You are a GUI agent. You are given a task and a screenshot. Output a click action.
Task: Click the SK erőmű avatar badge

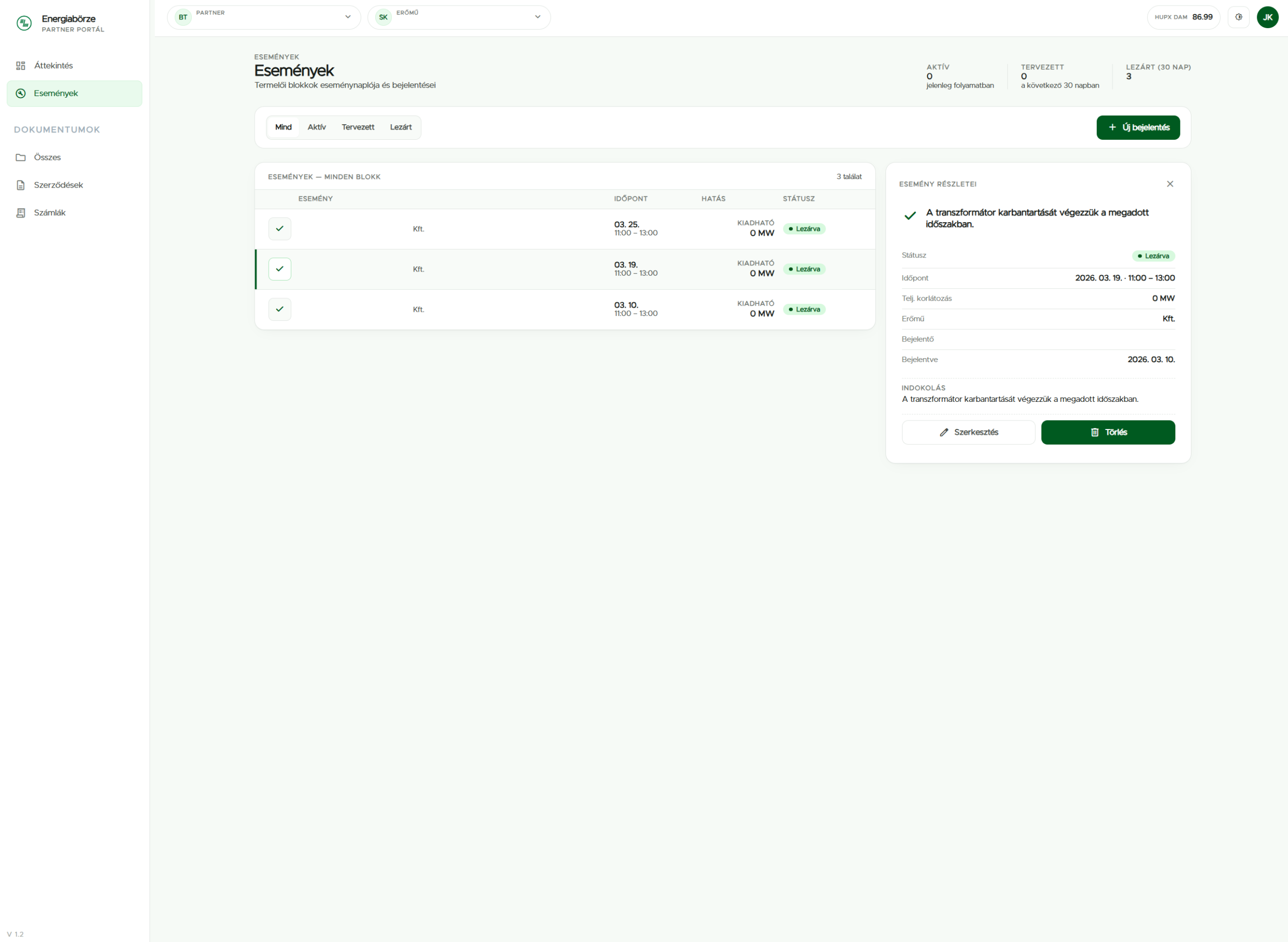[383, 17]
